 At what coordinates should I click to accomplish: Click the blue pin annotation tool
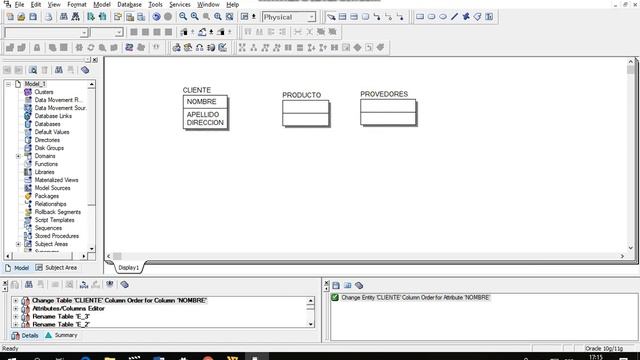tap(466, 17)
